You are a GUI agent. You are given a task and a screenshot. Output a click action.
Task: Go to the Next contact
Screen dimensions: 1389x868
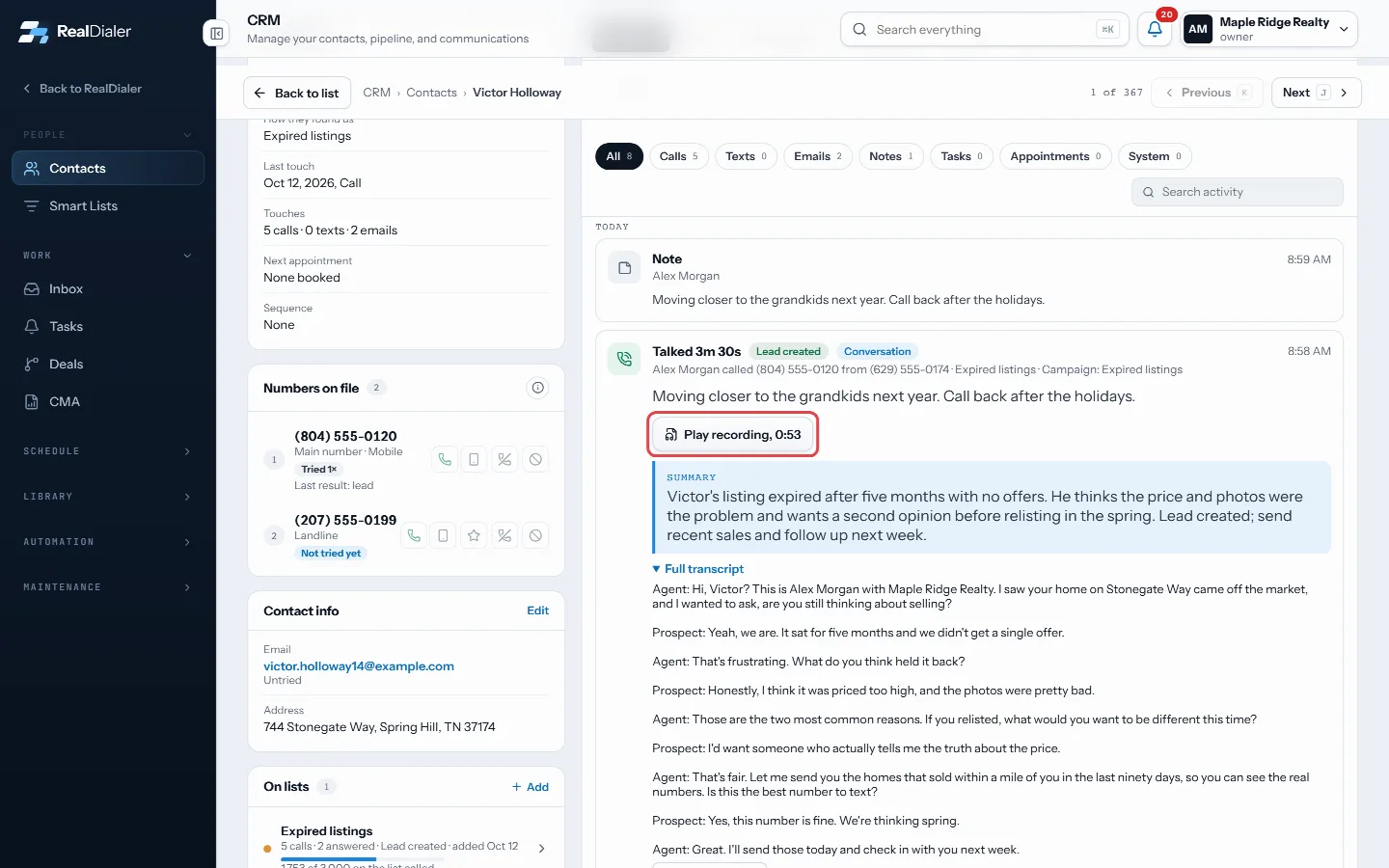(1316, 93)
